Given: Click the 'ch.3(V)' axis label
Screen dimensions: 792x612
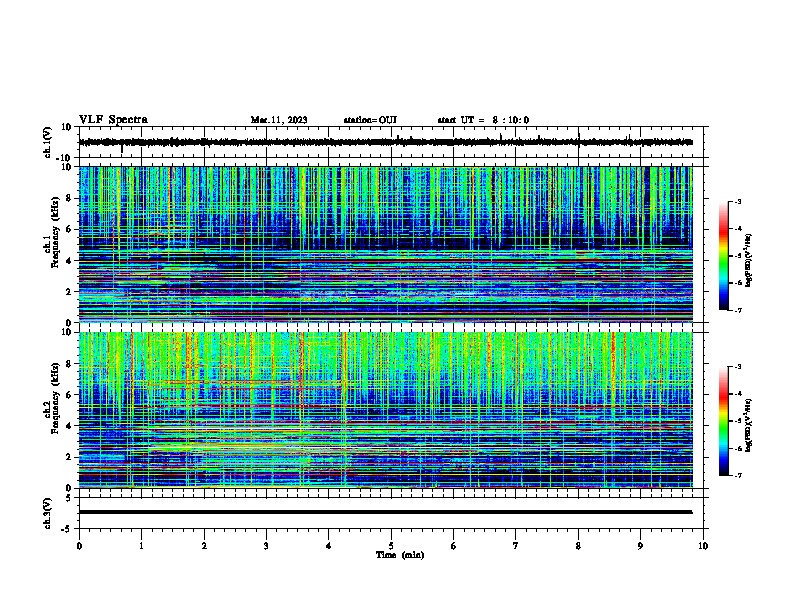Looking at the screenshot, I should [x=48, y=513].
